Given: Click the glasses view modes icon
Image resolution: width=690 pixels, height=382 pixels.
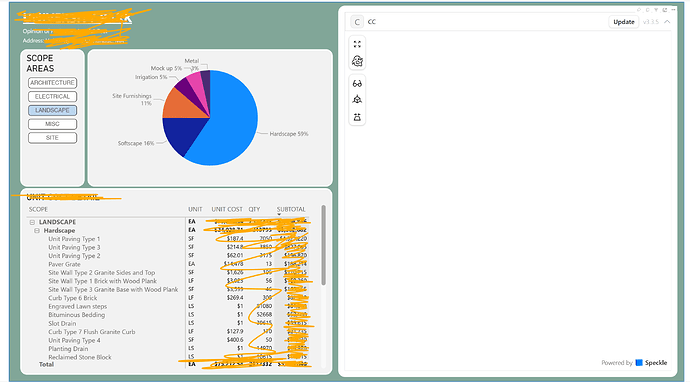Looking at the screenshot, I should [x=357, y=83].
